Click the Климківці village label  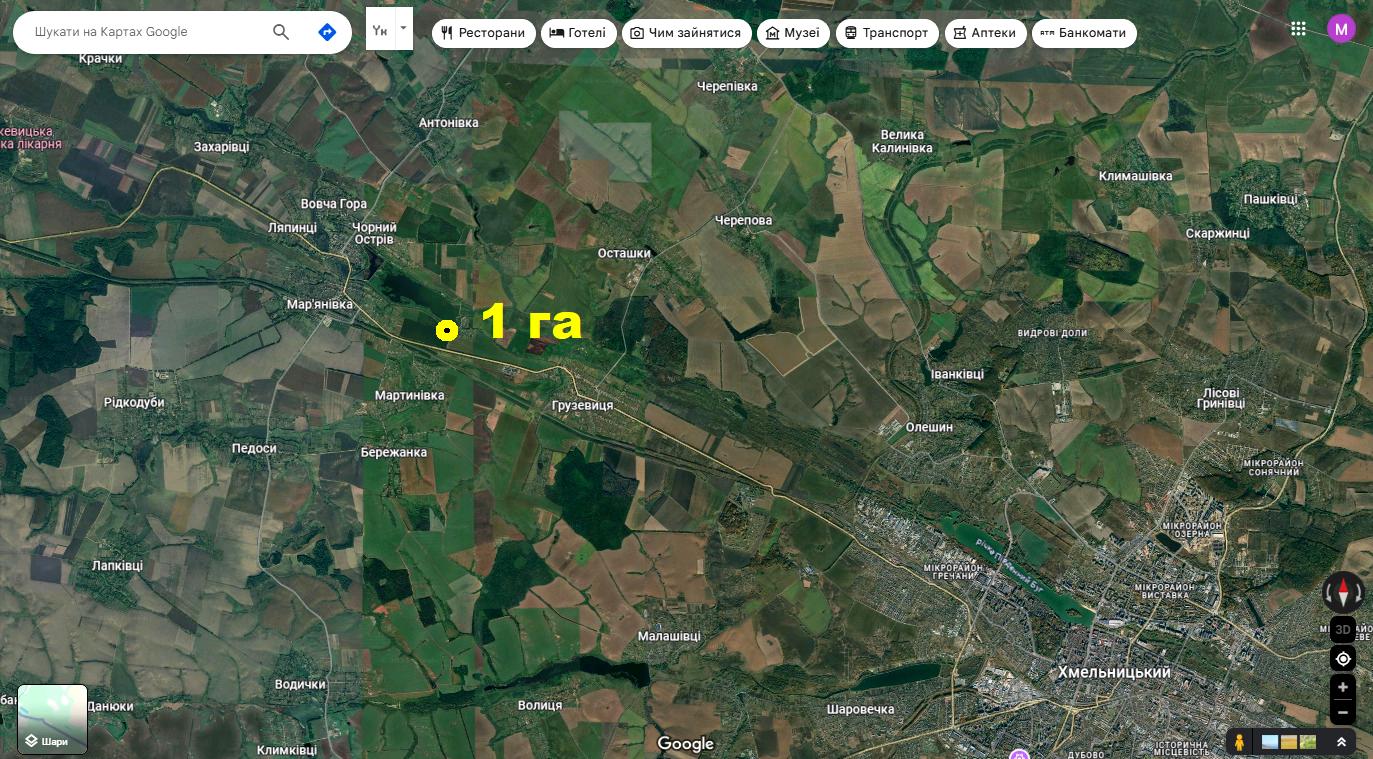[286, 750]
